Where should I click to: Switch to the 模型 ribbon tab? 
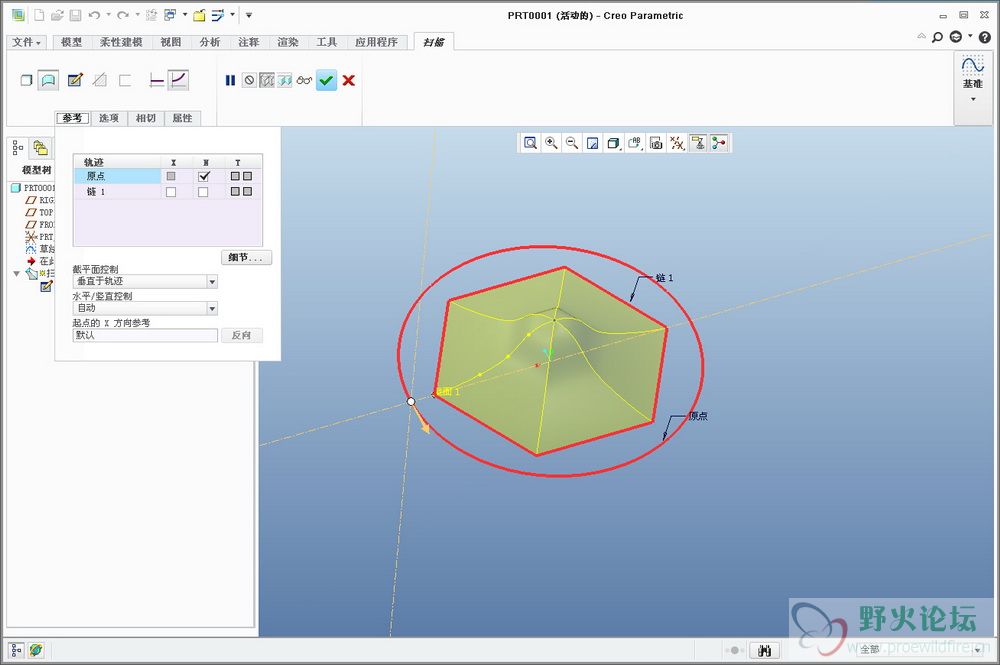coord(71,42)
